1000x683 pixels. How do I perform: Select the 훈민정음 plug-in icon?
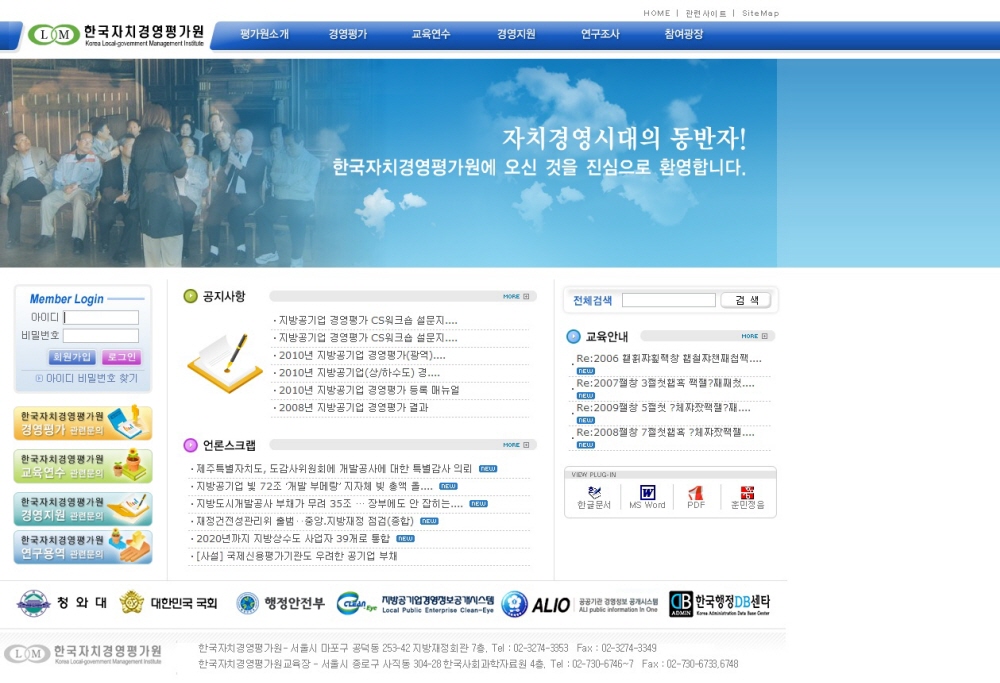click(747, 493)
